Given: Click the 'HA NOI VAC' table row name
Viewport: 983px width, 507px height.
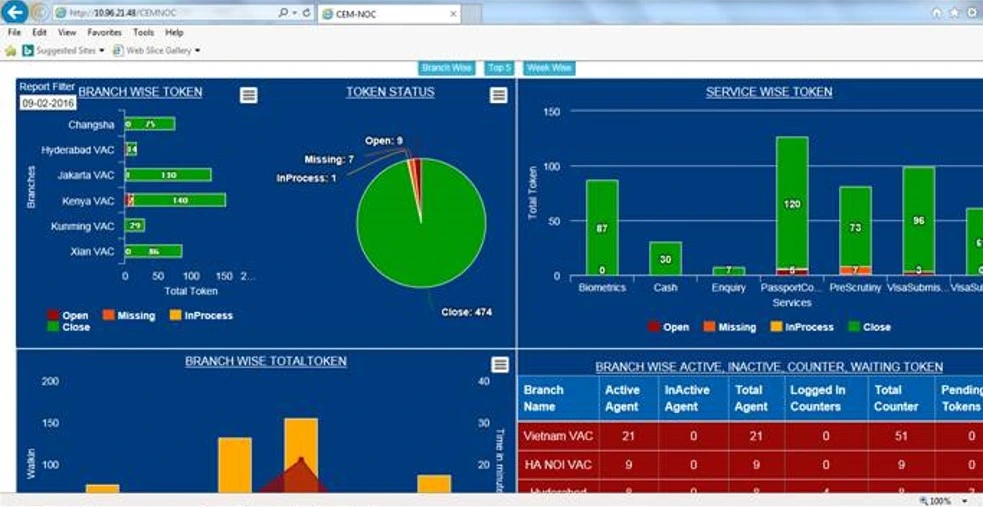Looking at the screenshot, I should coord(558,464).
